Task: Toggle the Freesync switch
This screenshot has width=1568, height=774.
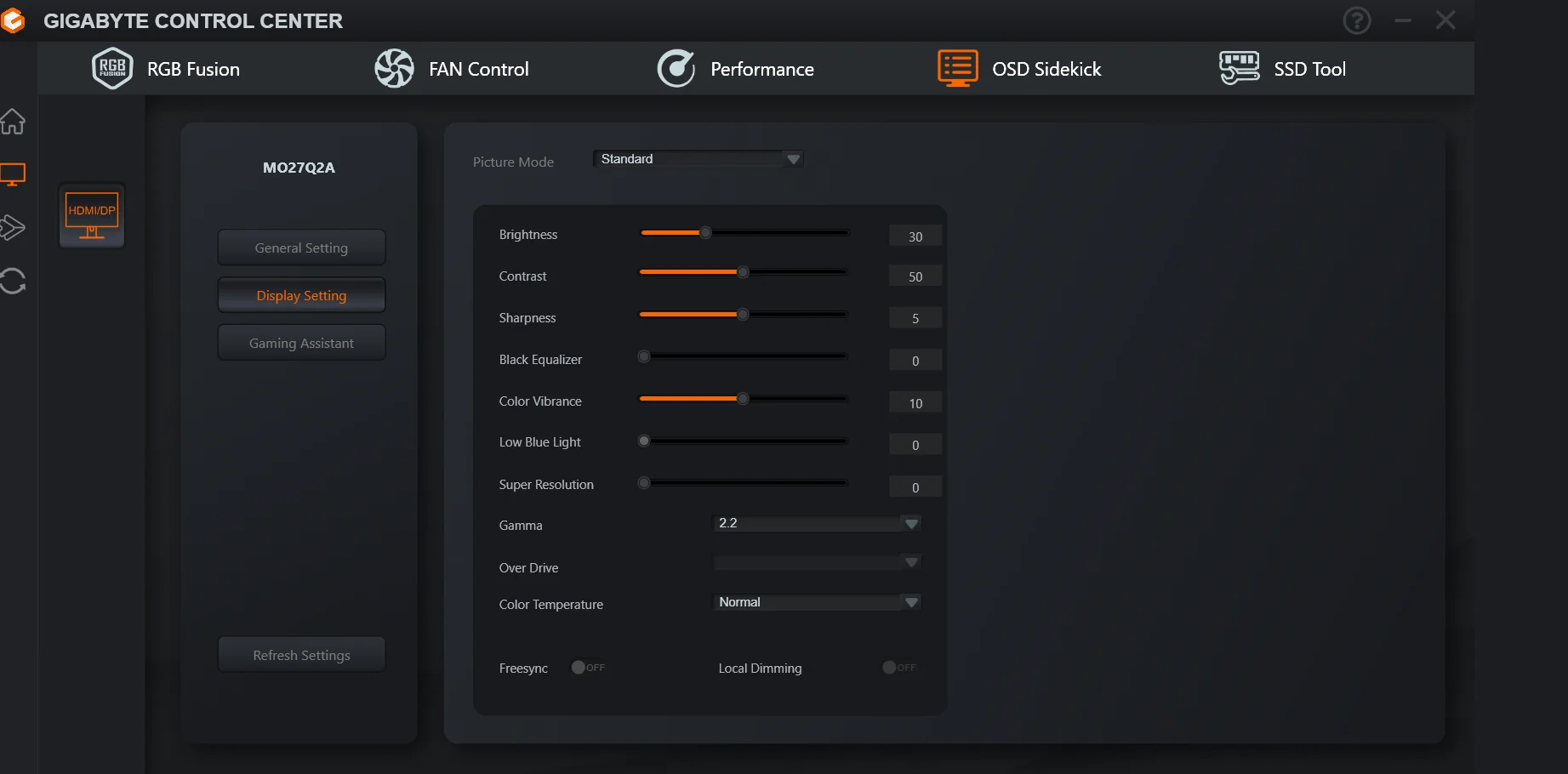Action: (x=588, y=668)
